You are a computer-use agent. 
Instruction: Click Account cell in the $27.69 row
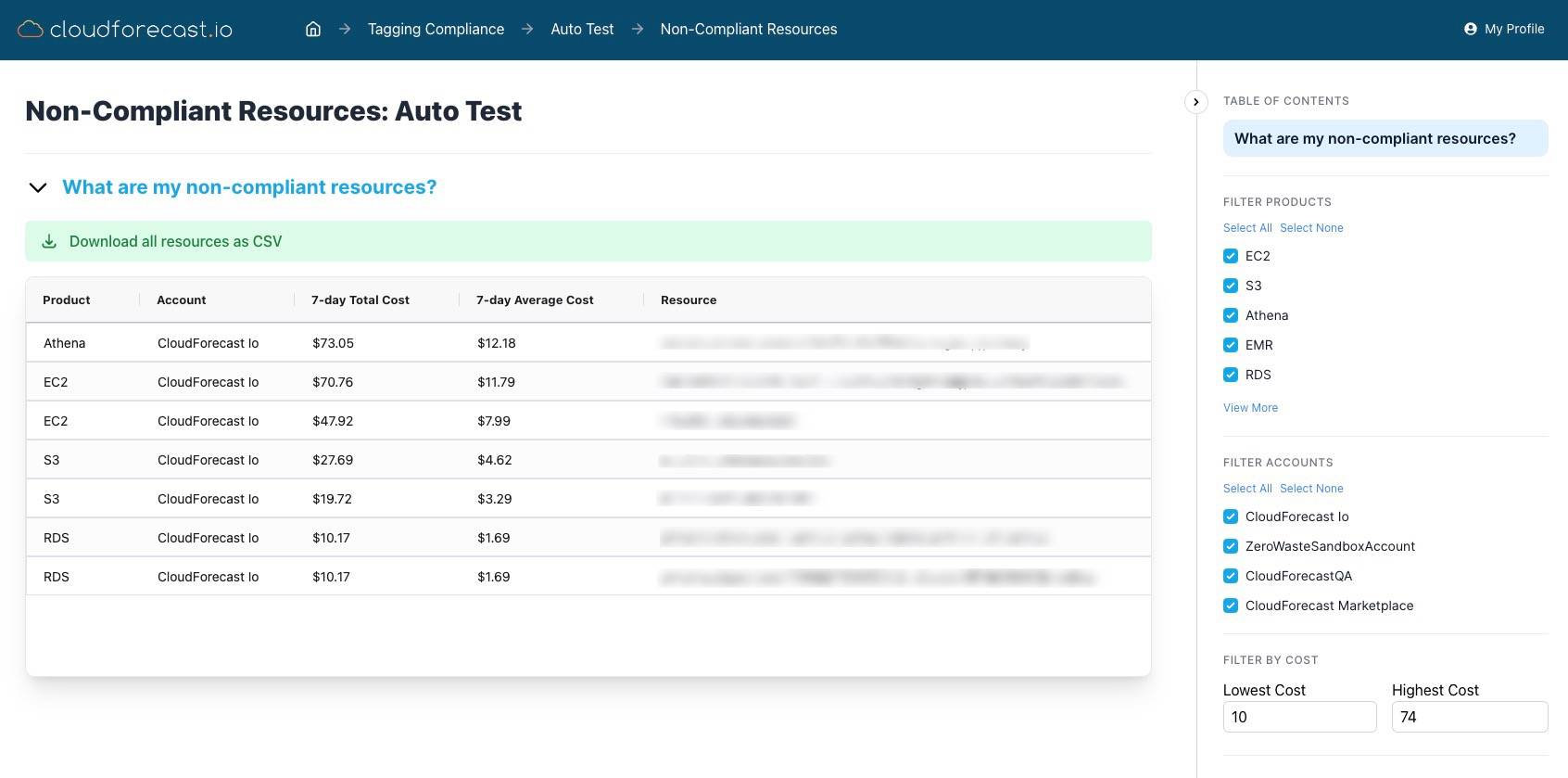click(209, 460)
